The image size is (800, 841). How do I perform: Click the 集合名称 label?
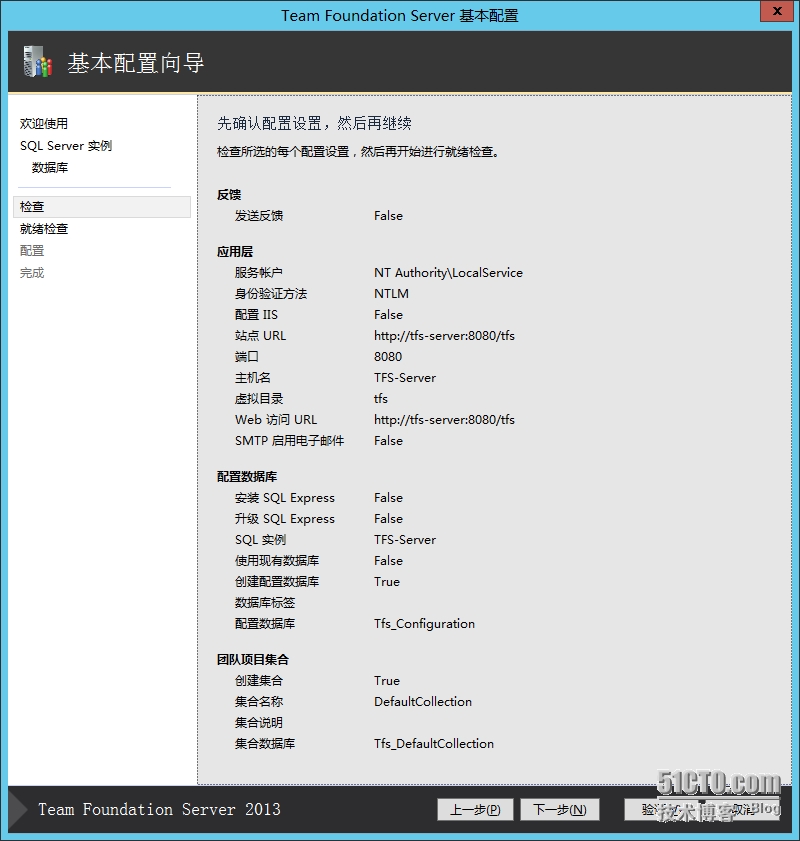[258, 702]
